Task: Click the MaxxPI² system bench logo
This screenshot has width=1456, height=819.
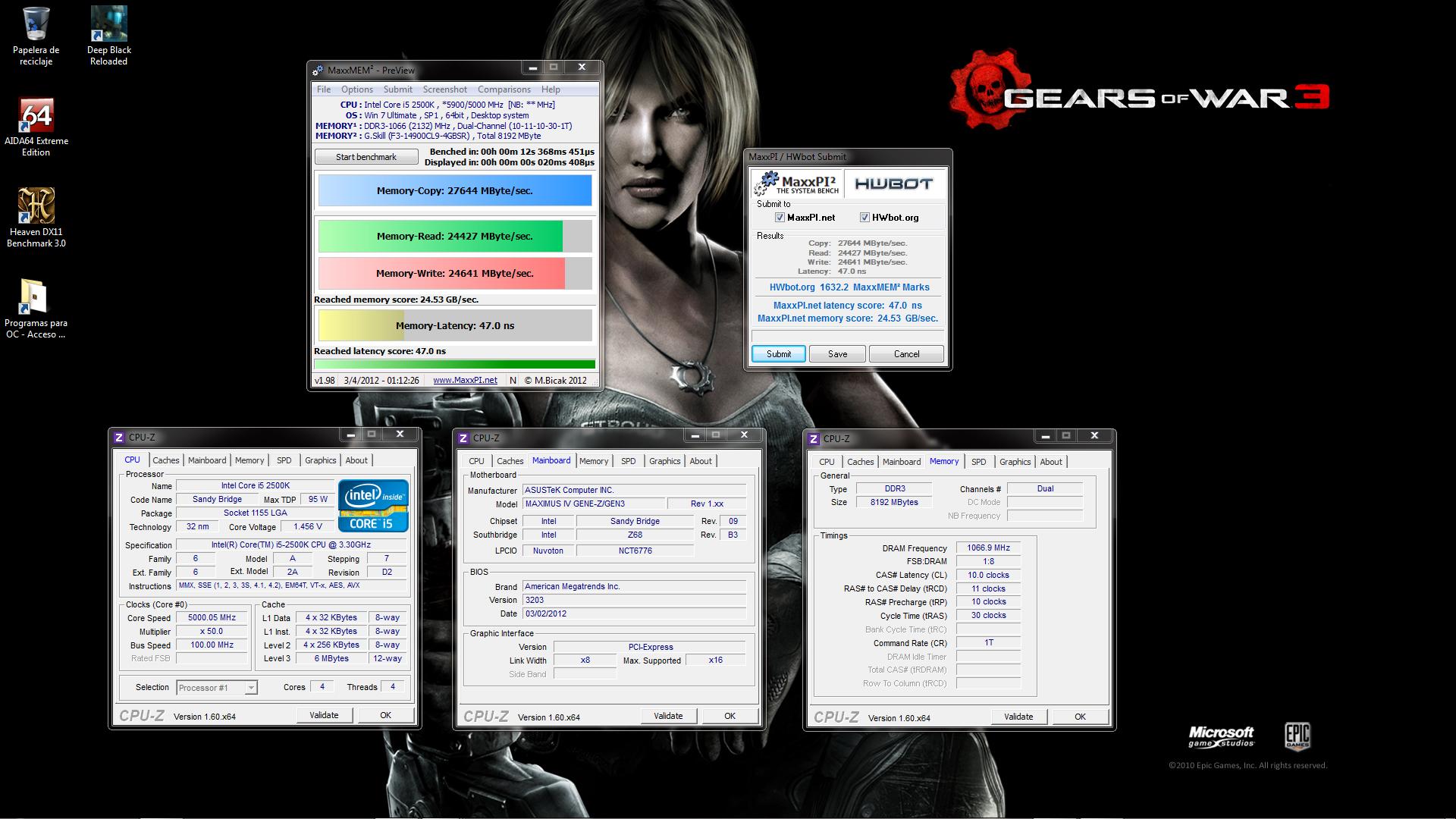Action: coord(798,184)
